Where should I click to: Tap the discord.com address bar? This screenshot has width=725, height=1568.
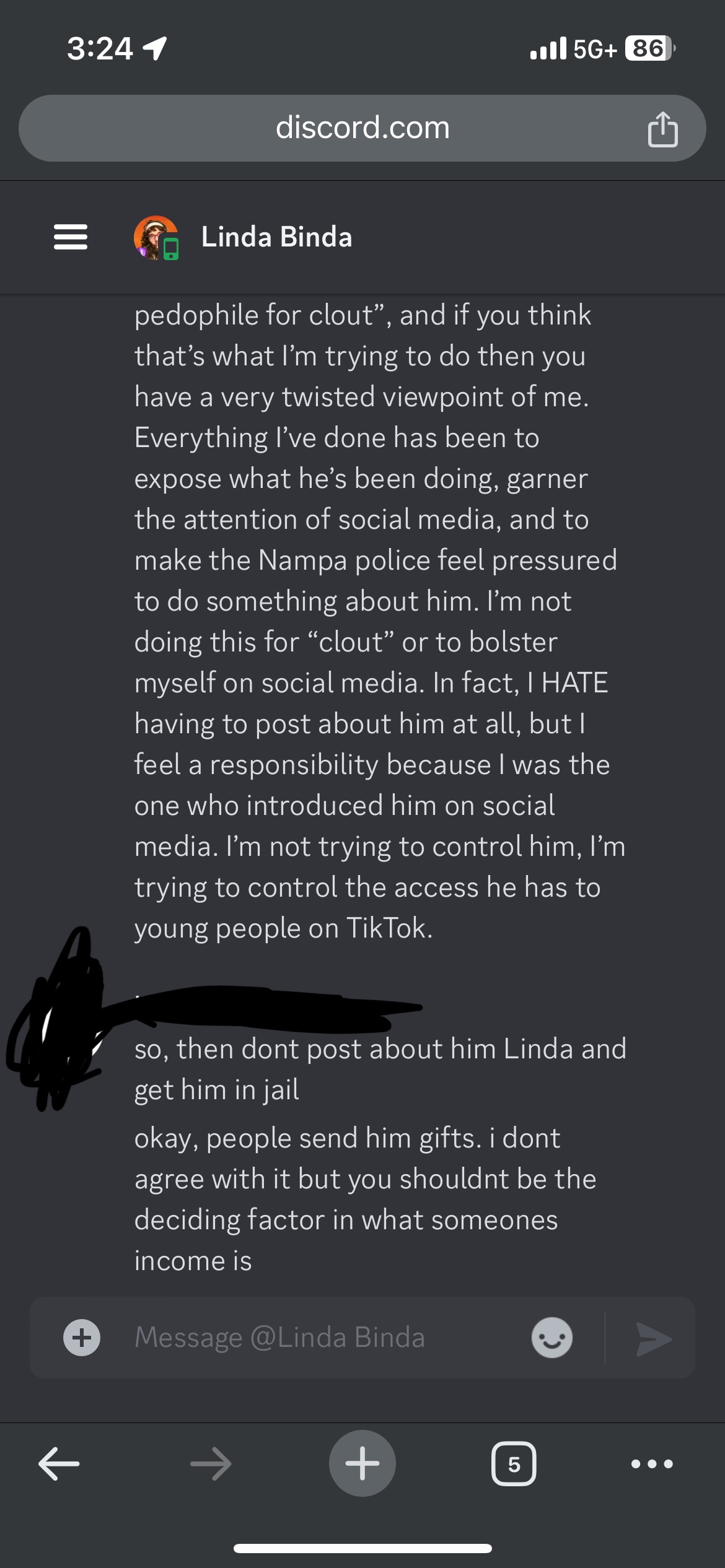362,128
